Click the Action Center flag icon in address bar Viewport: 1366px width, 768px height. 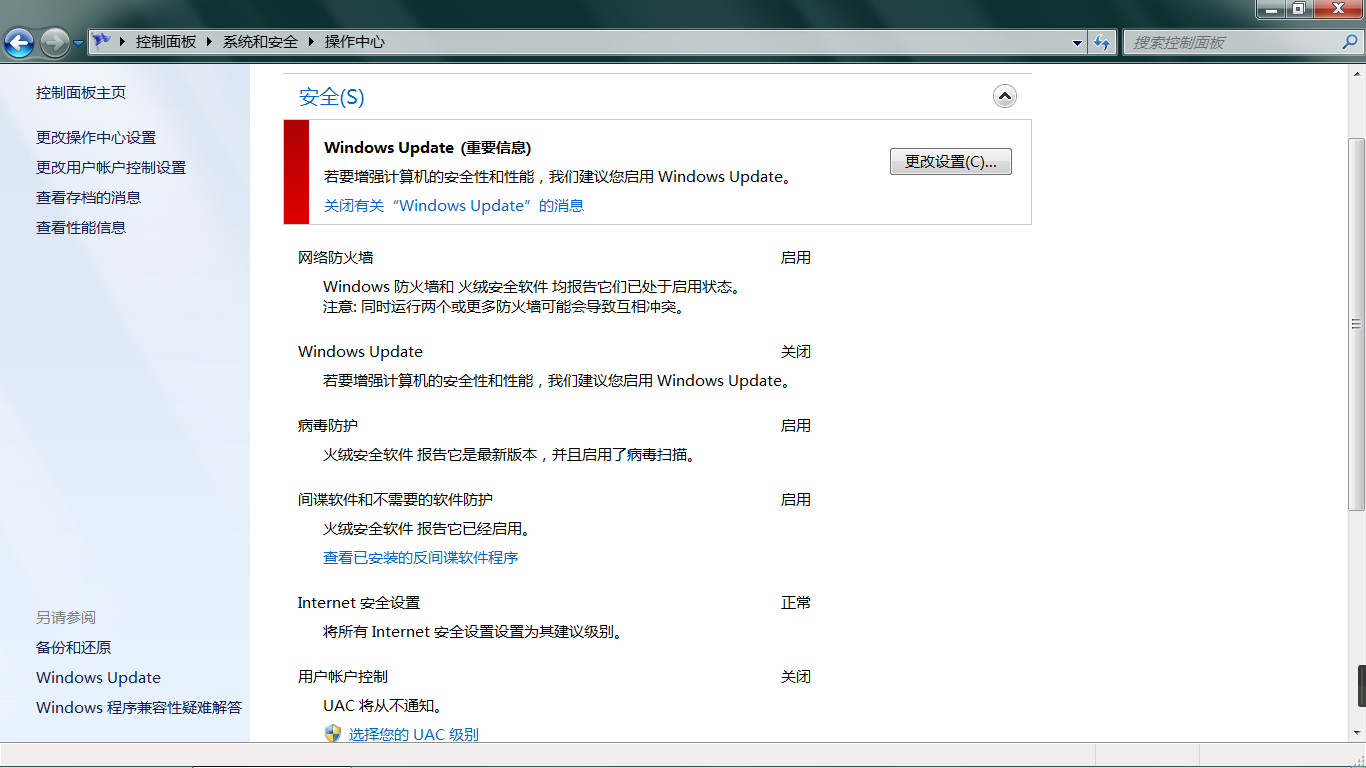tap(103, 42)
